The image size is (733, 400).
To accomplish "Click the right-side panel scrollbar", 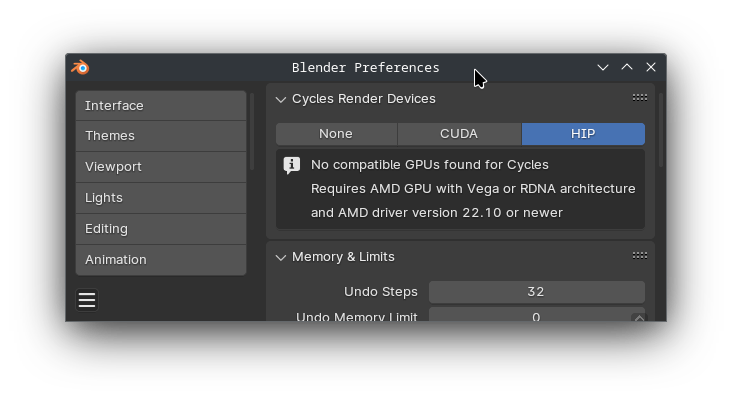I will [661, 130].
